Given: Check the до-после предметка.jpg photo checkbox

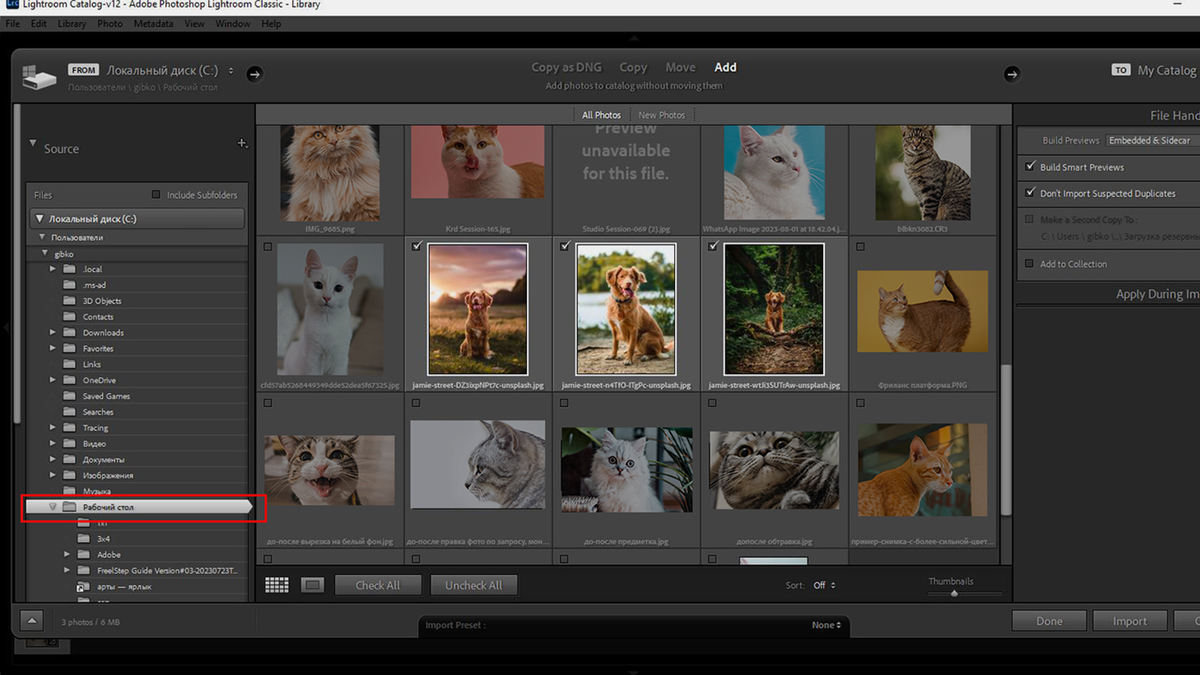Looking at the screenshot, I should click(565, 403).
